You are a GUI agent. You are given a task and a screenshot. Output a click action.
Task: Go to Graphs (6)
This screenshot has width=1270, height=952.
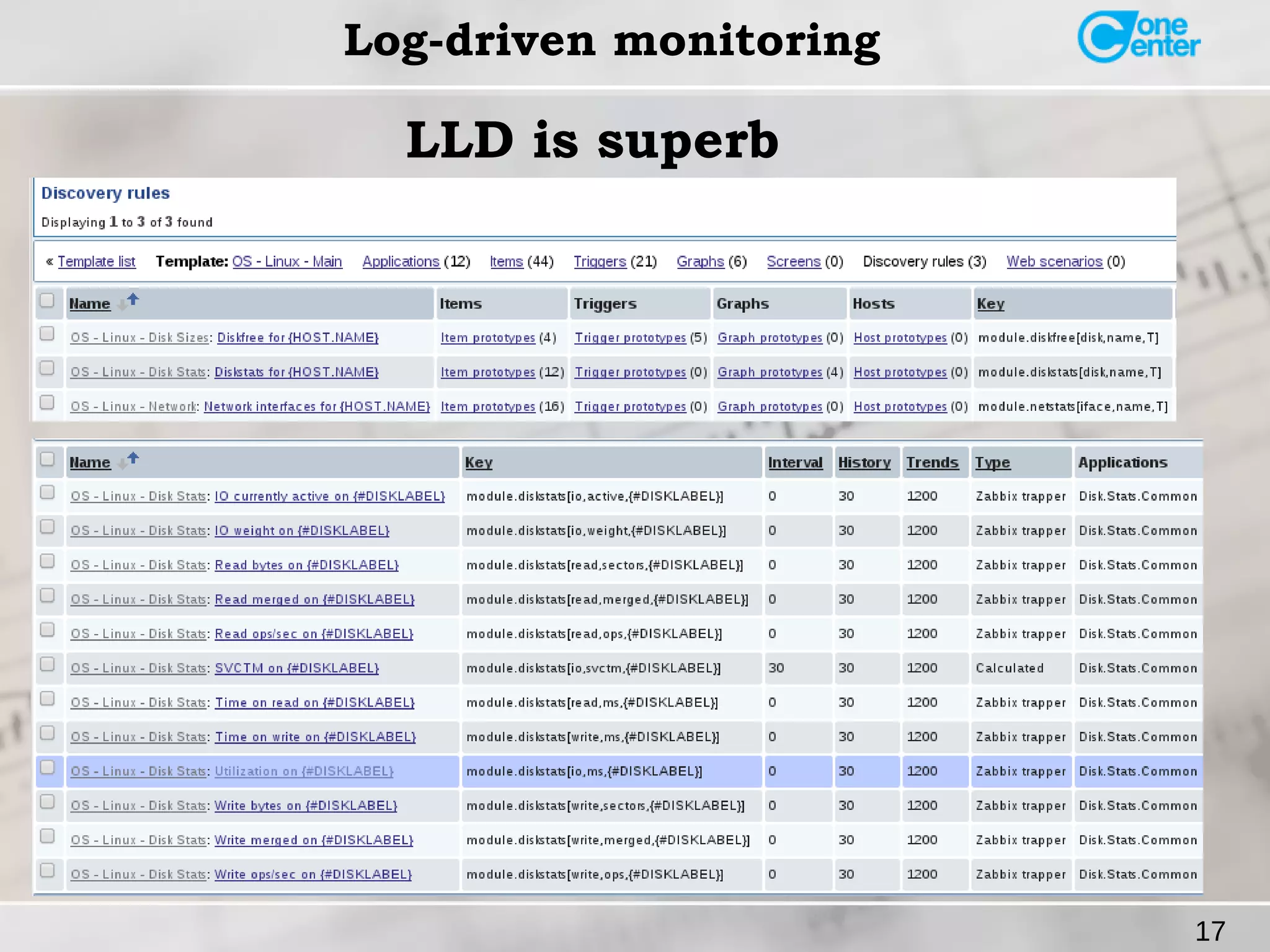pos(701,262)
